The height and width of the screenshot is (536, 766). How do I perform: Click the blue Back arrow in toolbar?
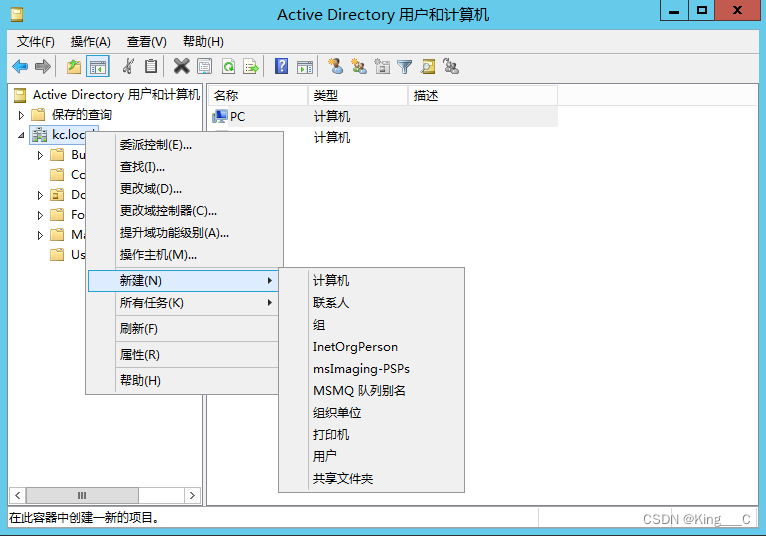pyautogui.click(x=20, y=66)
